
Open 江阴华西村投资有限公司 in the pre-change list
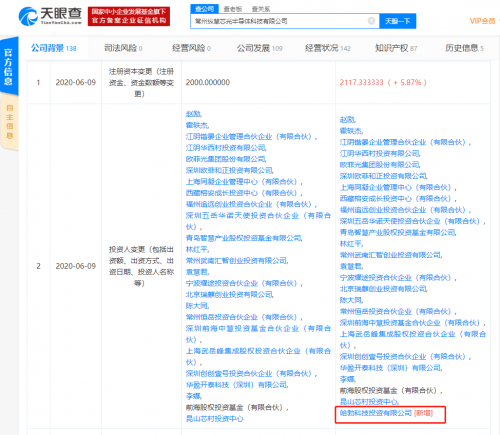point(226,148)
